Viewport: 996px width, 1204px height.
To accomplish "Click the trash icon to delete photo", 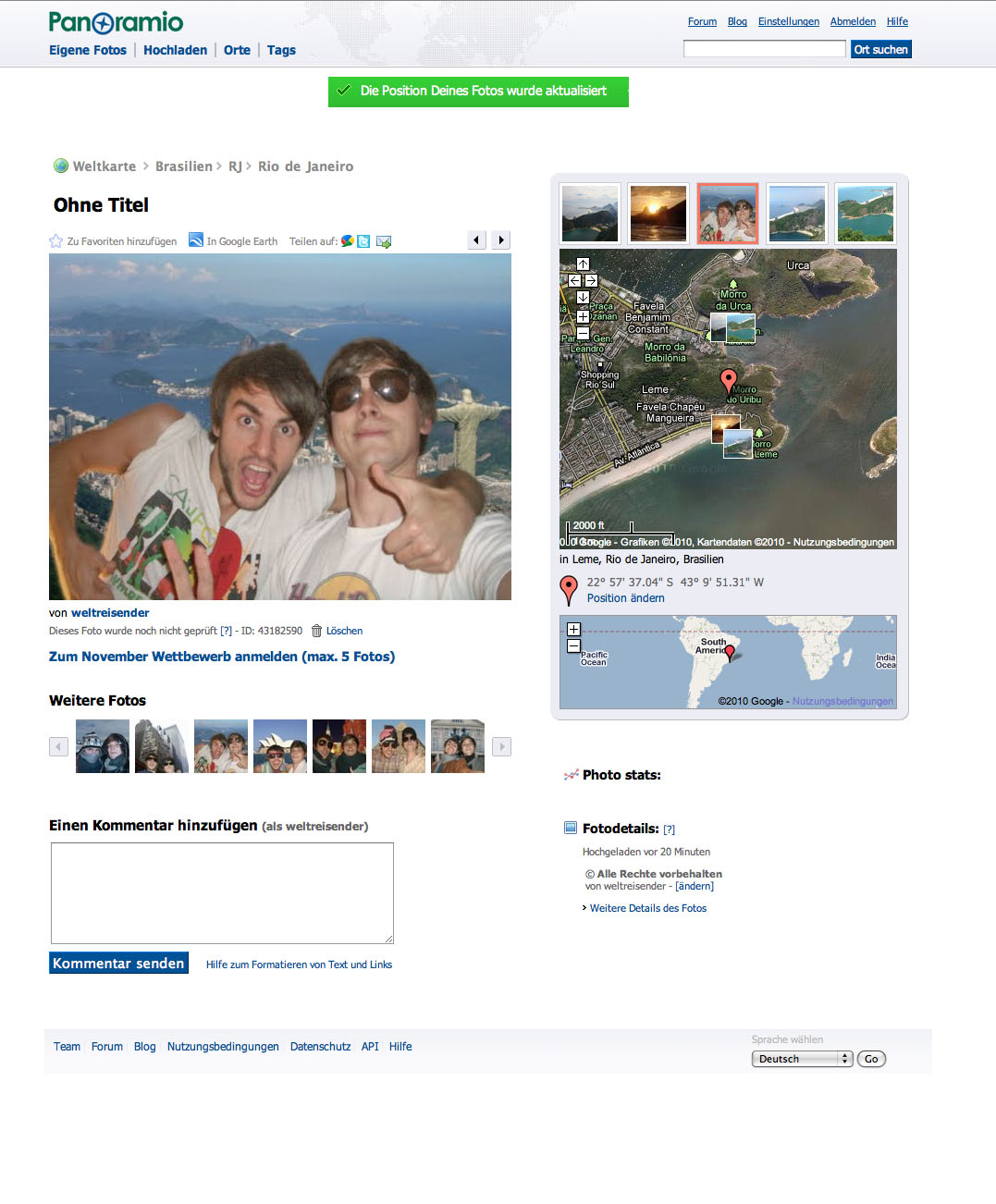I will [316, 631].
